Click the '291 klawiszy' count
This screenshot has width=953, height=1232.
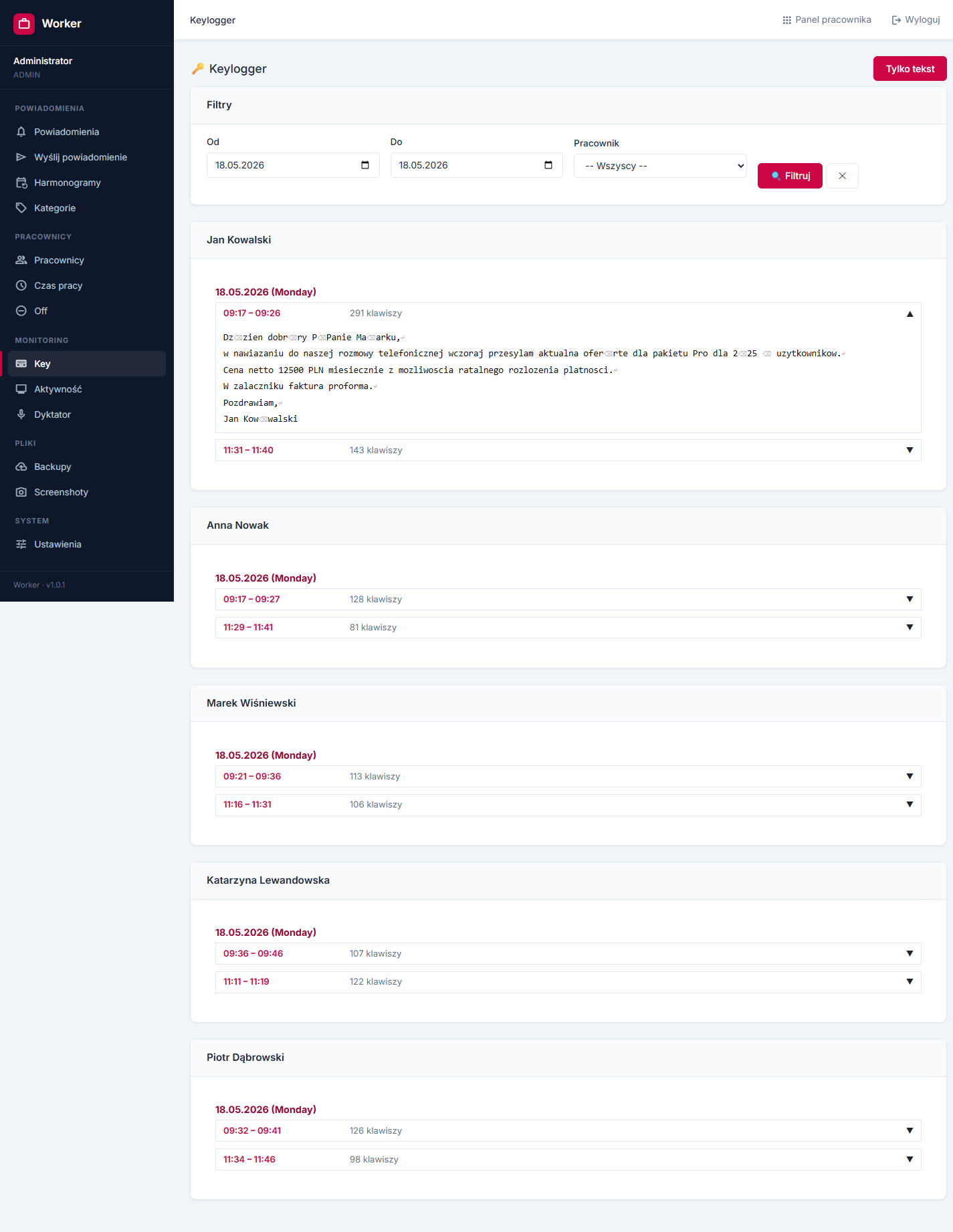click(376, 314)
